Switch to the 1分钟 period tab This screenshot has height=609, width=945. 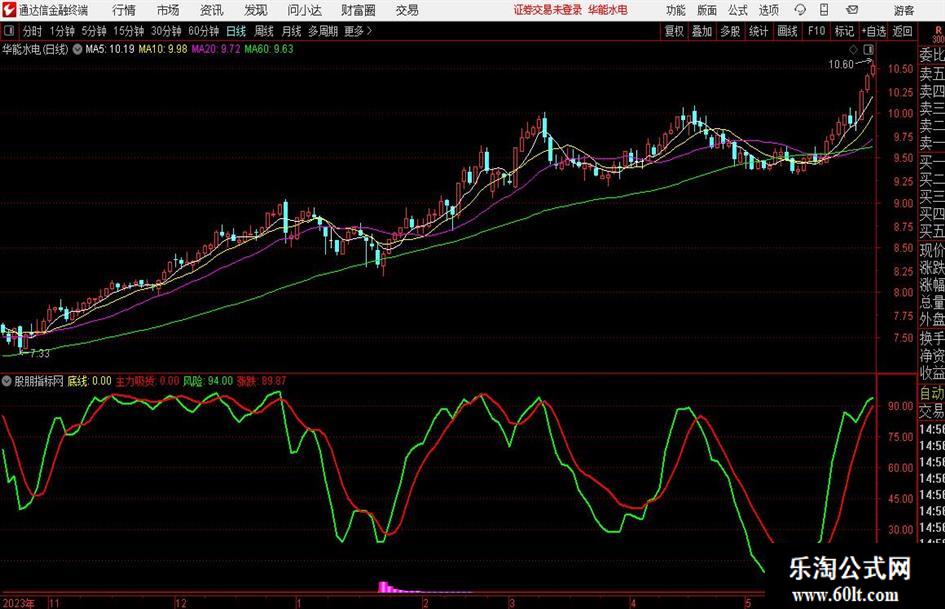(62, 31)
